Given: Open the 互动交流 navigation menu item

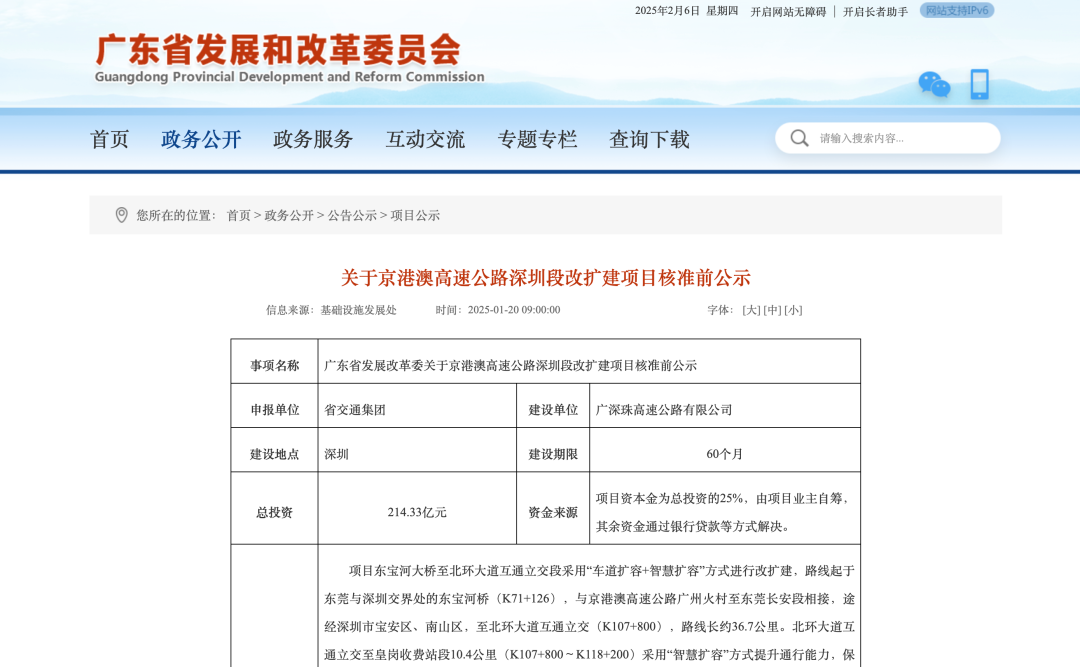Looking at the screenshot, I should pos(426,139).
